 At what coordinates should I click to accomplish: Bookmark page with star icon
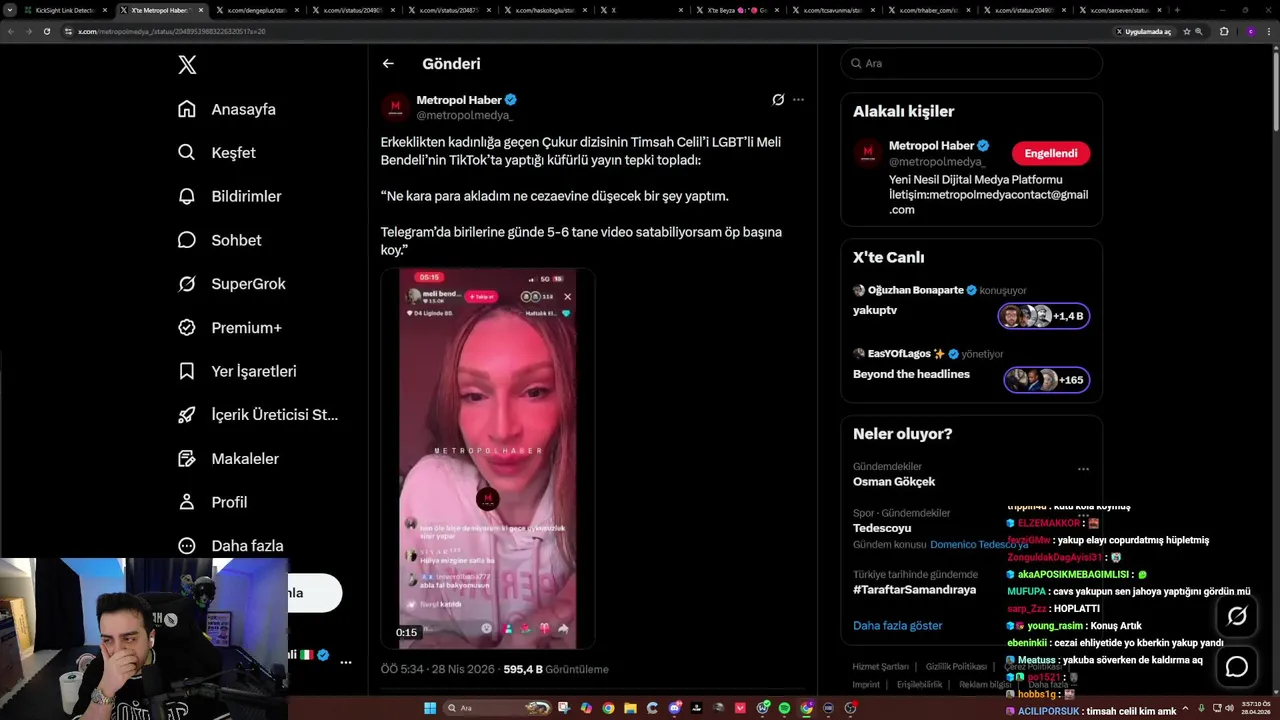pos(1186,31)
